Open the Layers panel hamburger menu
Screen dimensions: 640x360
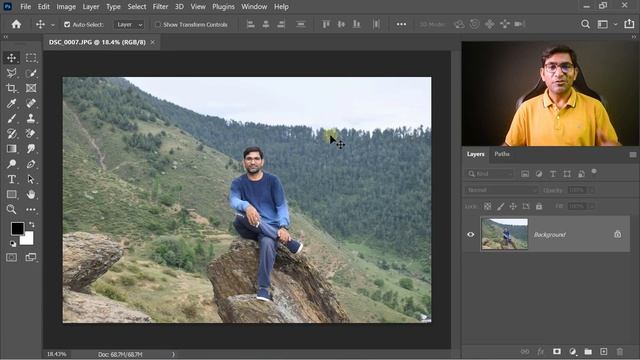(633, 155)
